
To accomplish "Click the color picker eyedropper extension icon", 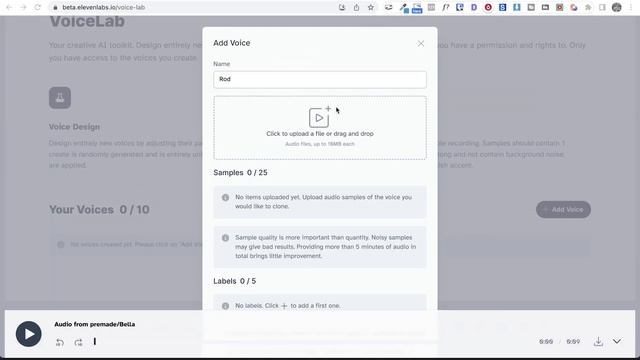I will pyautogui.click(x=403, y=7).
